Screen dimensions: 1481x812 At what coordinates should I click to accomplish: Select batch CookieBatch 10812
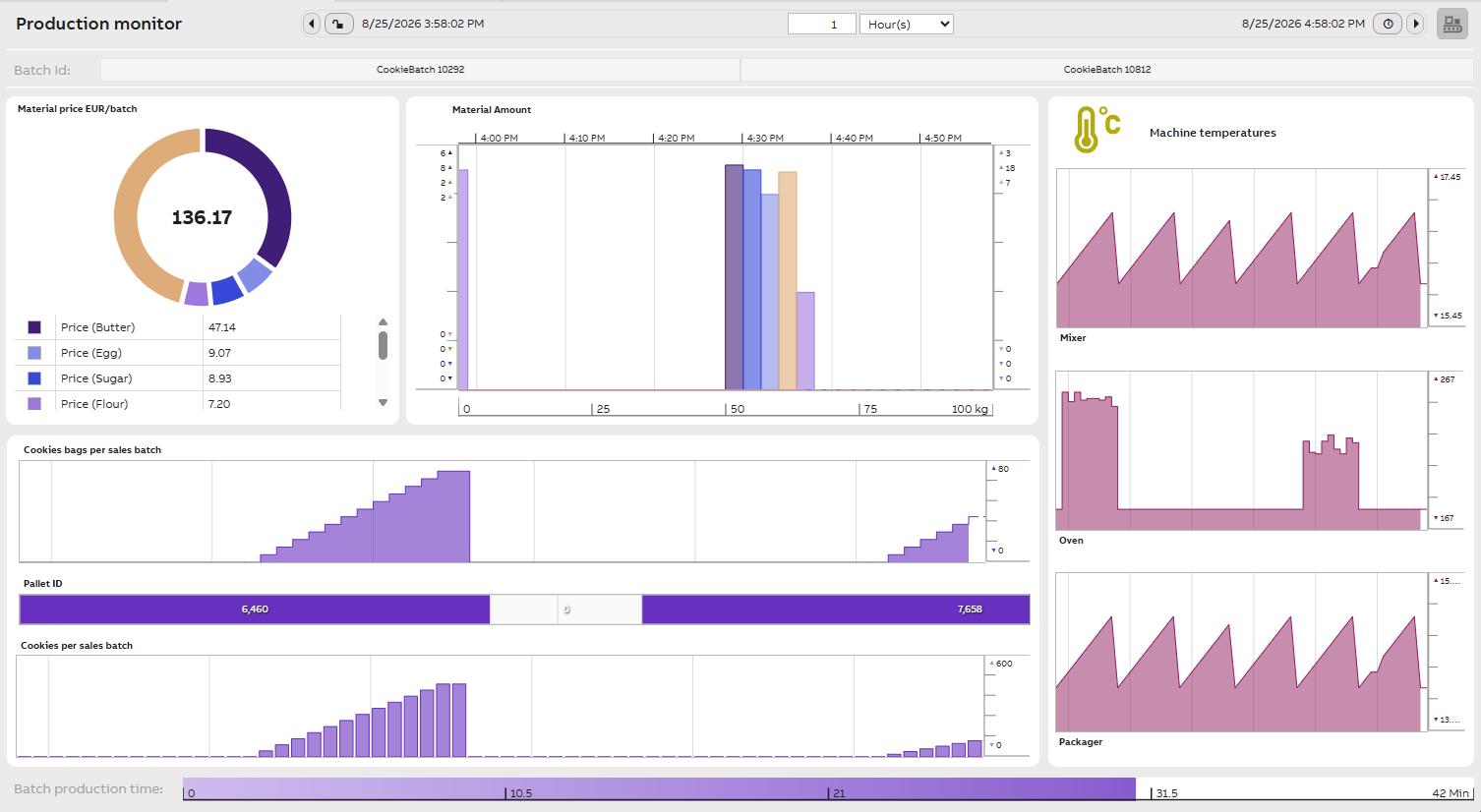pyautogui.click(x=1107, y=70)
